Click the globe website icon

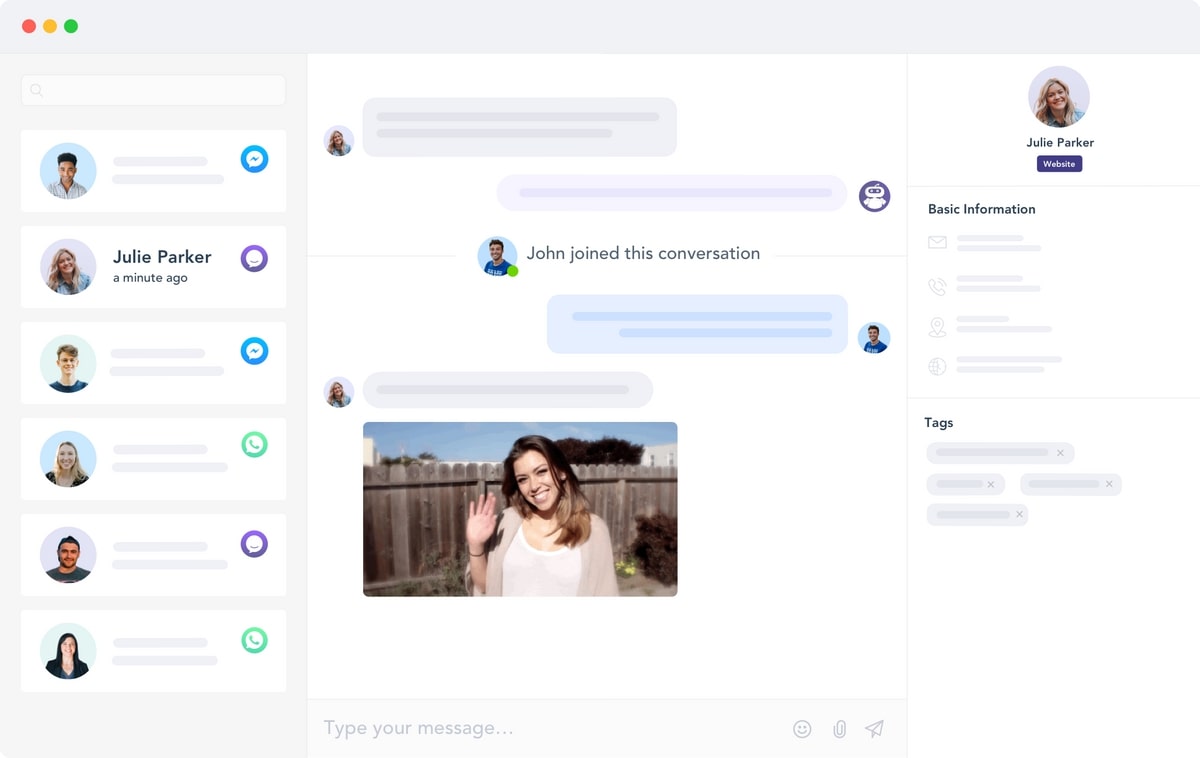tap(937, 367)
